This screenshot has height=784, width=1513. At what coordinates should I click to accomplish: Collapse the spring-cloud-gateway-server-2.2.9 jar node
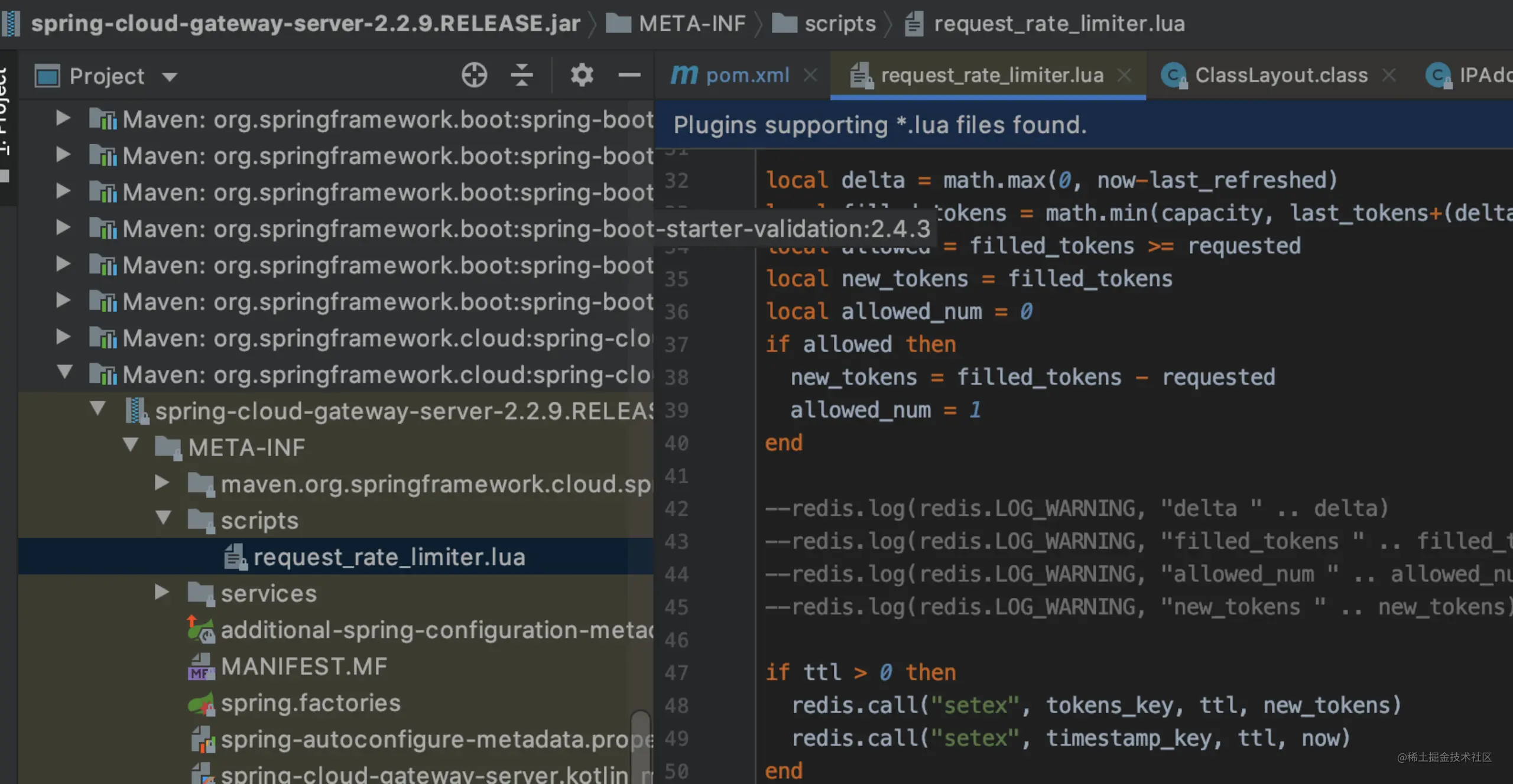98,408
